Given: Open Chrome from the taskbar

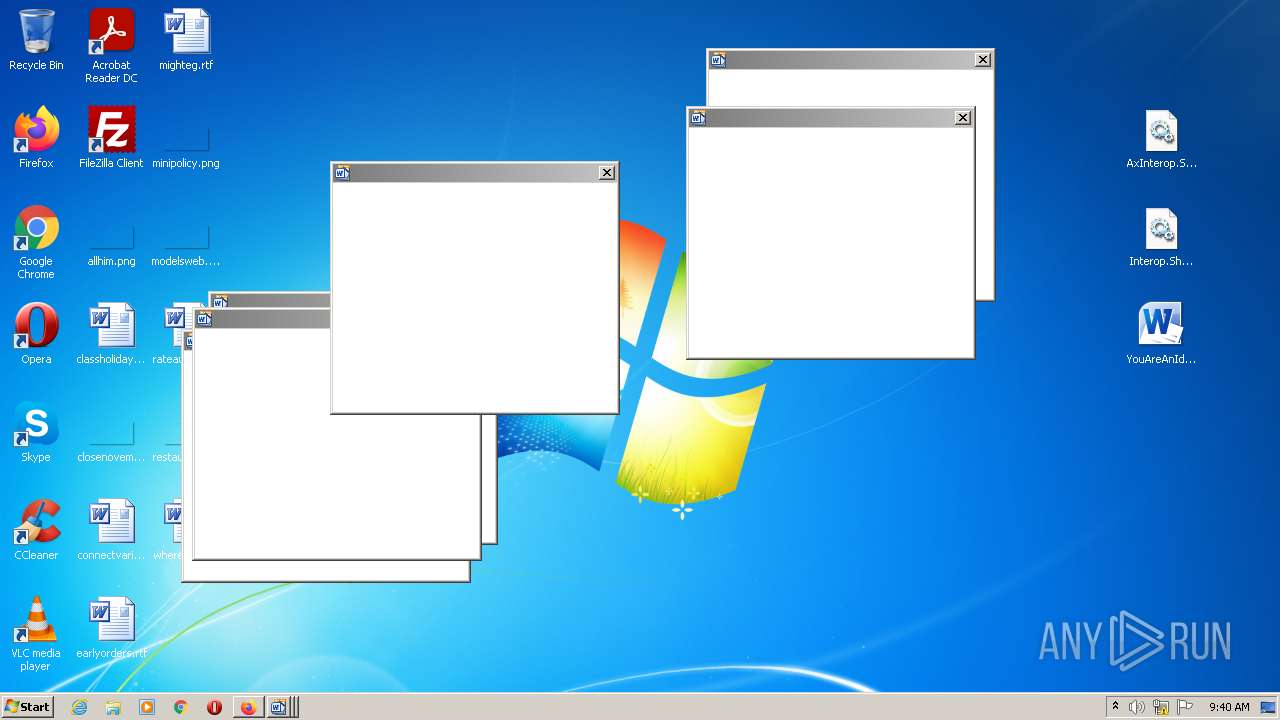Looking at the screenshot, I should point(181,707).
